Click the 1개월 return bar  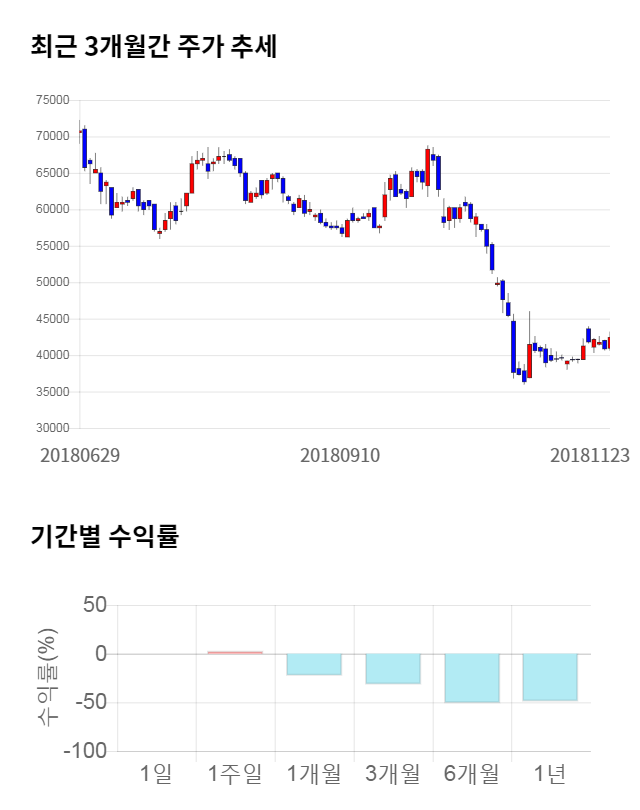click(x=314, y=664)
